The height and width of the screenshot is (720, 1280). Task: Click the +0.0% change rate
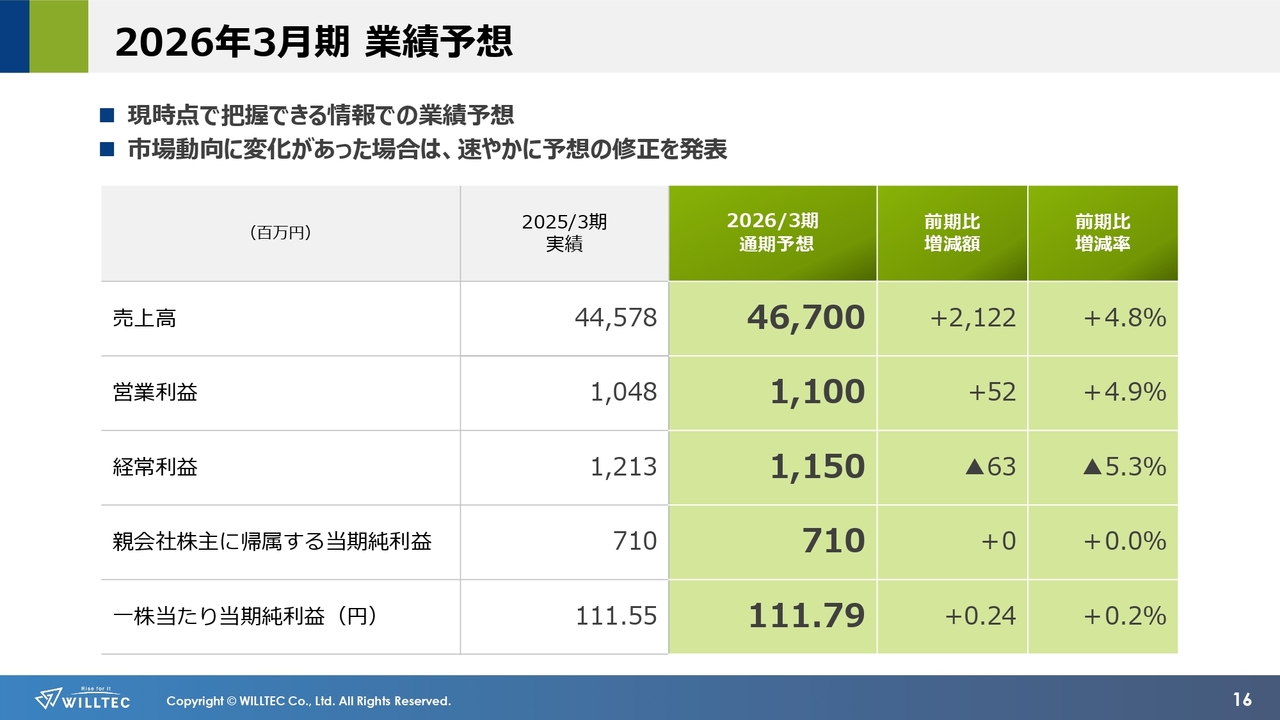[1125, 541]
